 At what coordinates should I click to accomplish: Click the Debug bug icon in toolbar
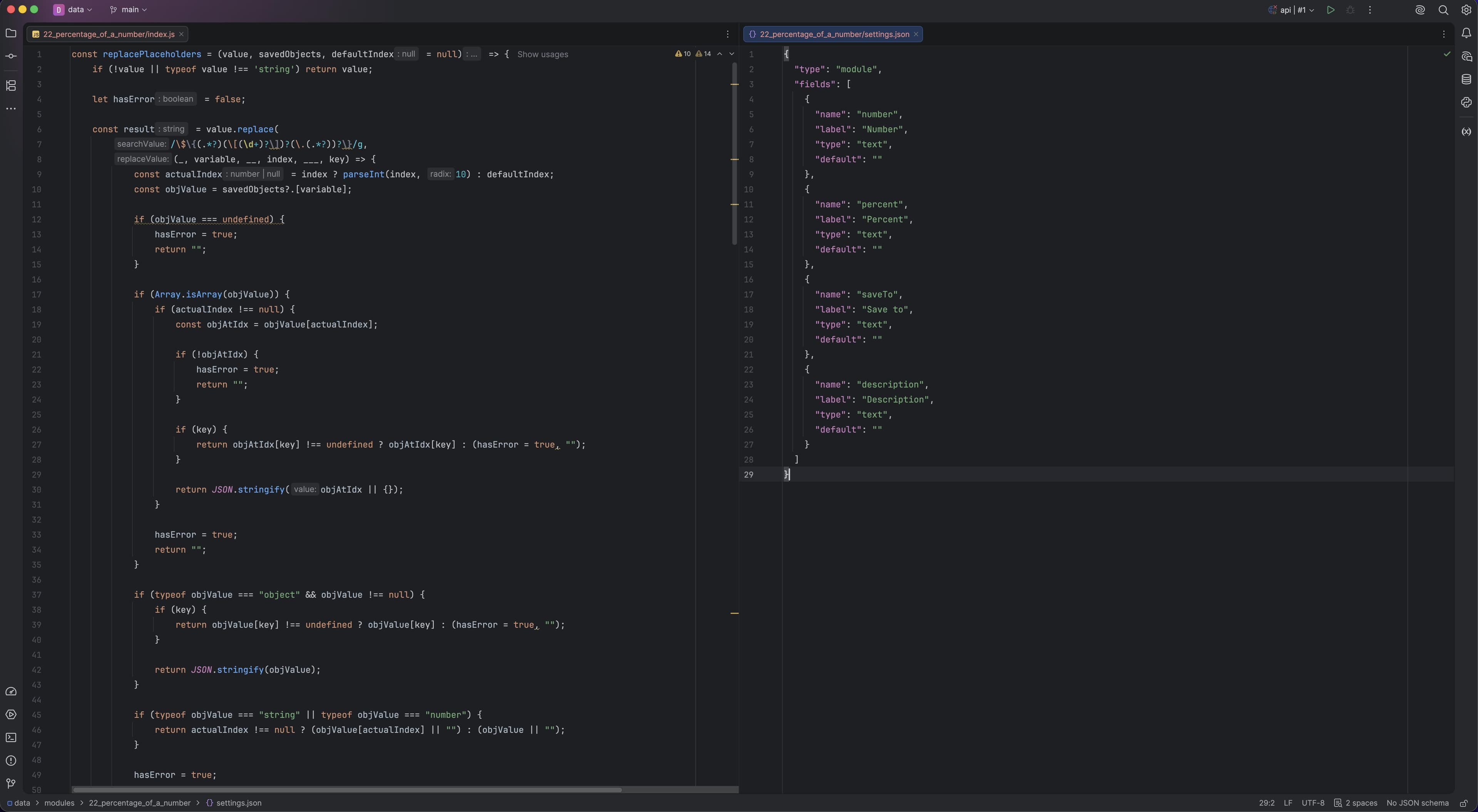click(x=1350, y=10)
